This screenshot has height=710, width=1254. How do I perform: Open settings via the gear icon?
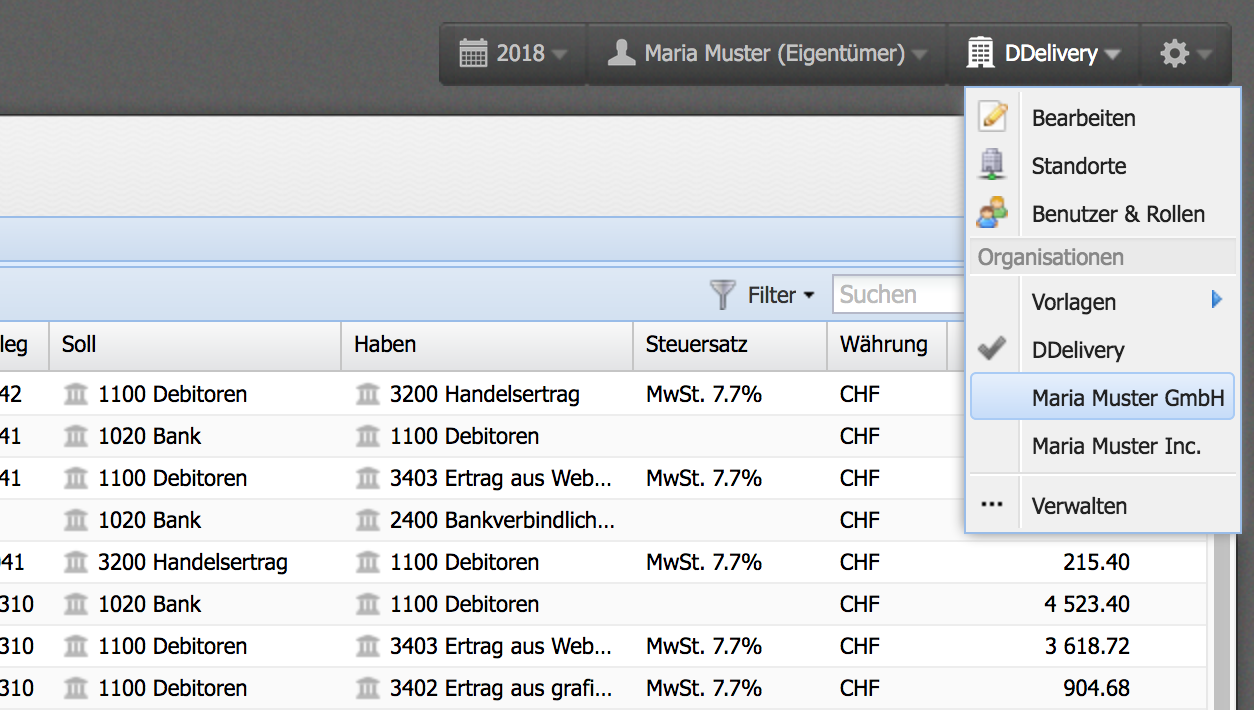[x=1176, y=53]
